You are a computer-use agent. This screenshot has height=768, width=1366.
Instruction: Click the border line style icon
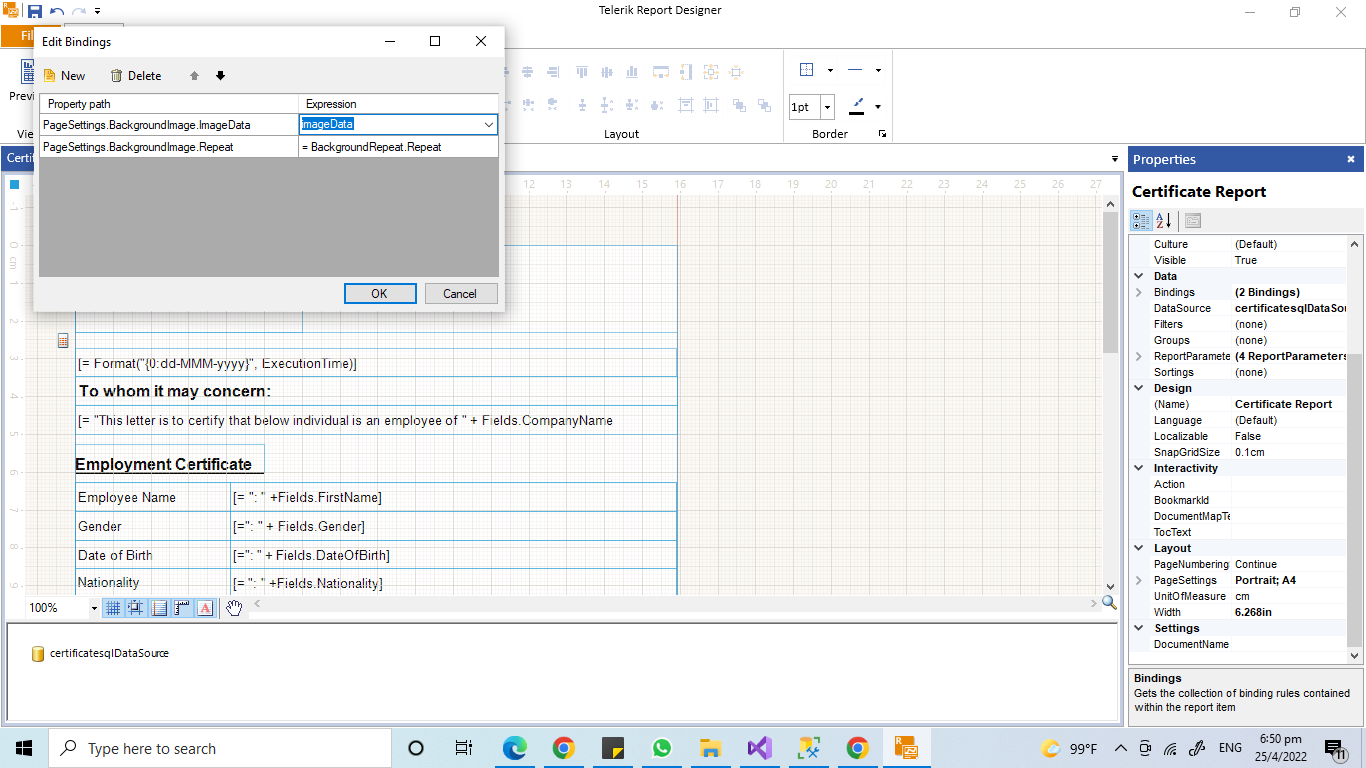[855, 70]
